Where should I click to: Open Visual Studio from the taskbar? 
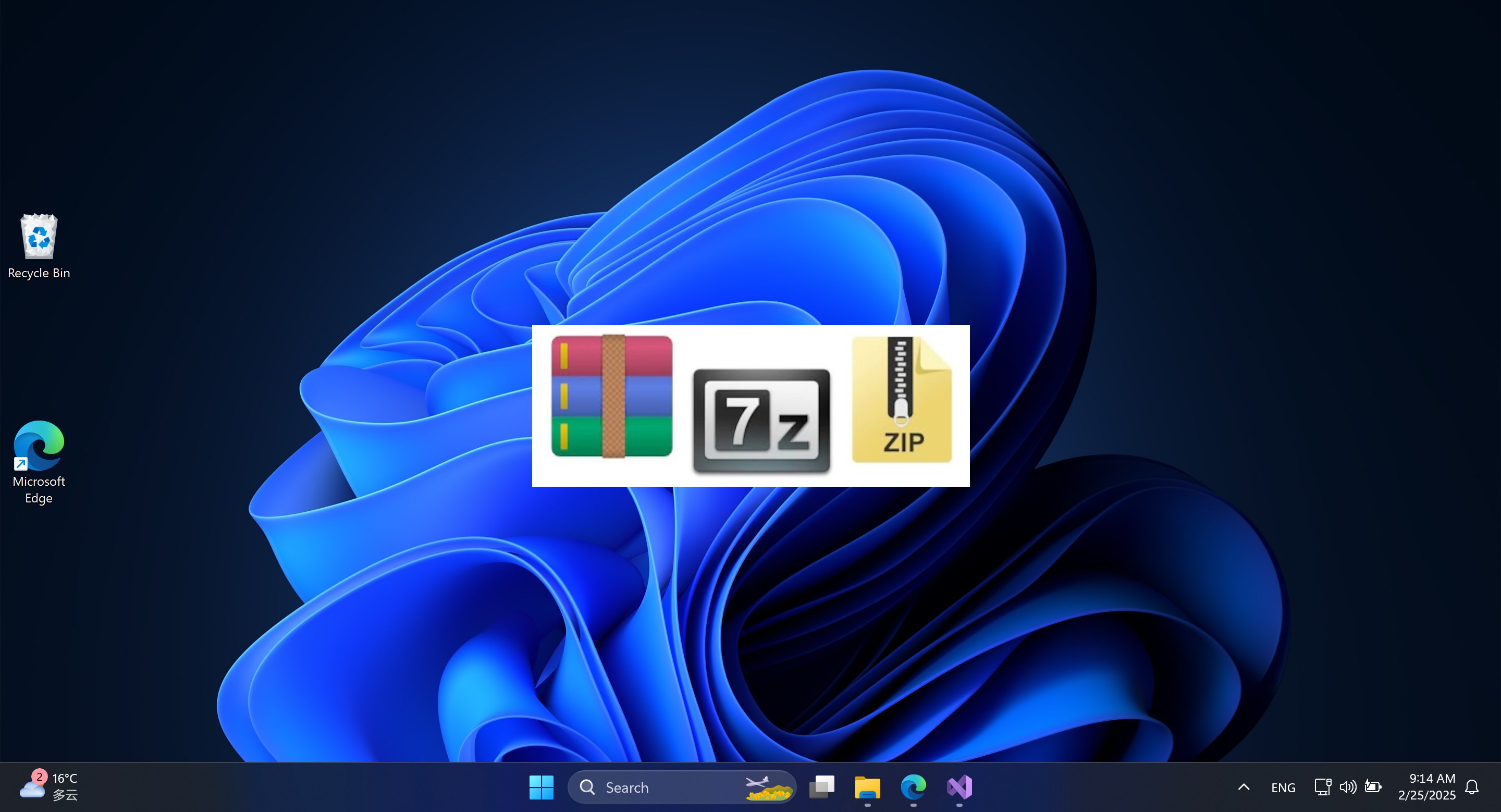959,787
